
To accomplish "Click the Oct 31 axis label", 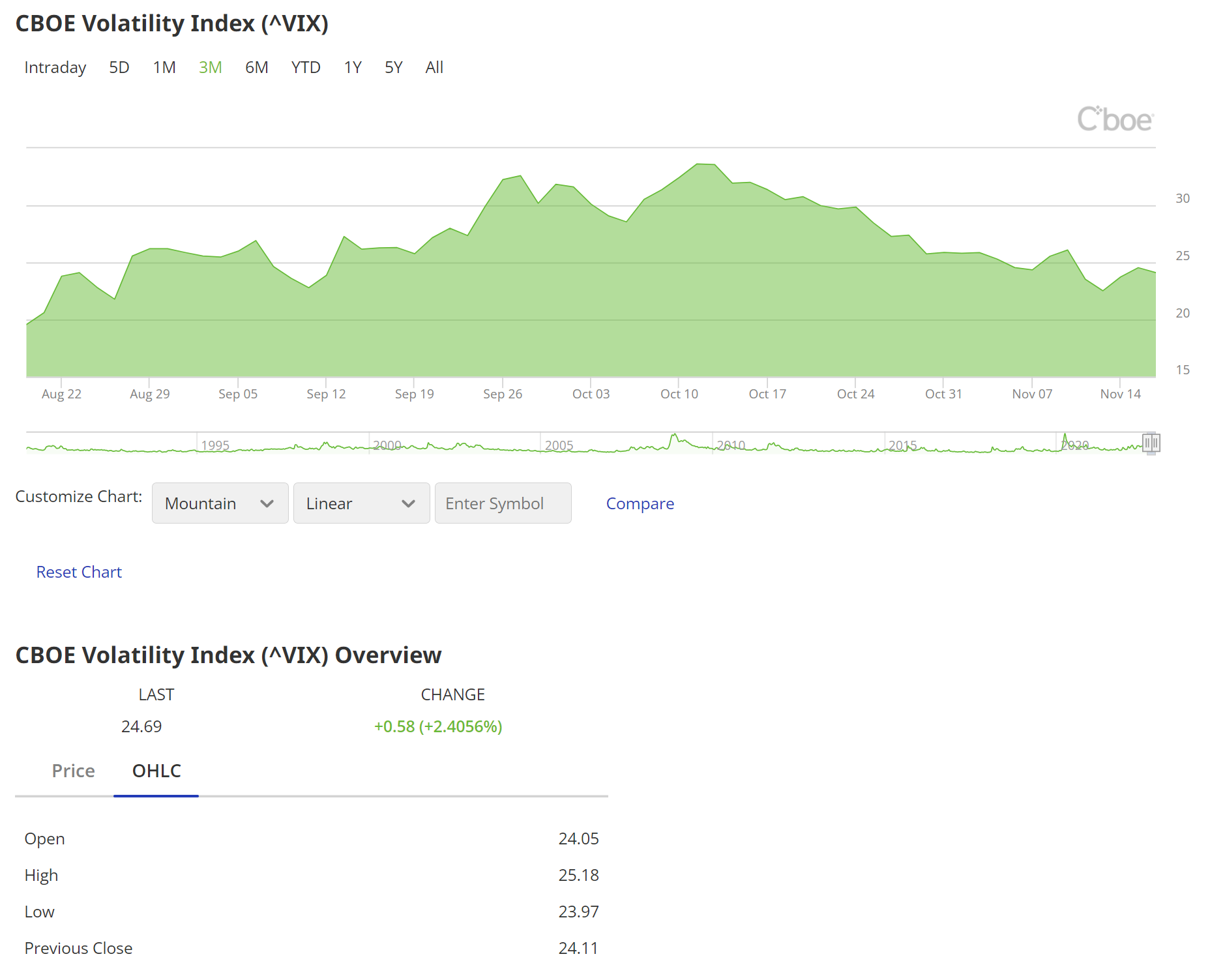I will tap(943, 394).
